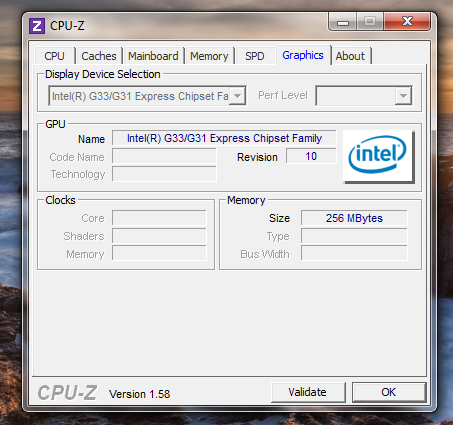The image size is (453, 425).
Task: Click the disabled maximize button
Action: [x=370, y=22]
